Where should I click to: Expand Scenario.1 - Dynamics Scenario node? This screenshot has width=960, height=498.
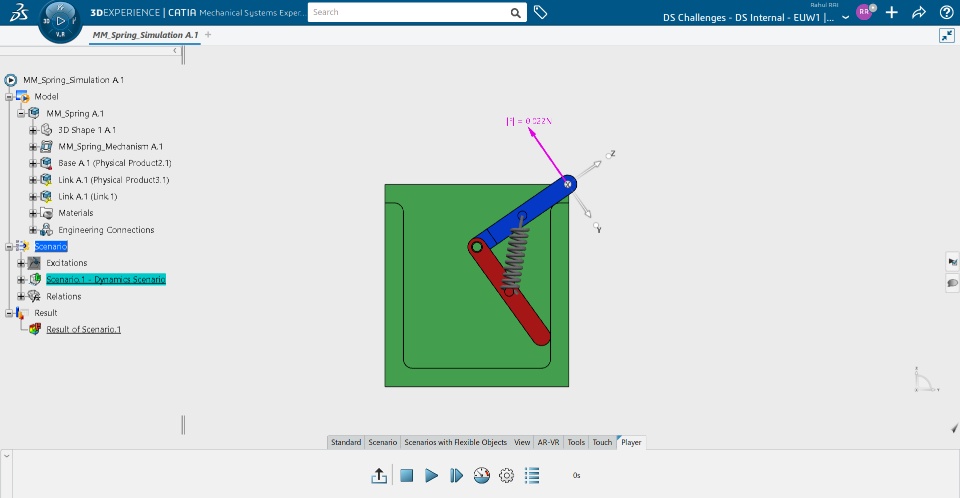[21, 279]
